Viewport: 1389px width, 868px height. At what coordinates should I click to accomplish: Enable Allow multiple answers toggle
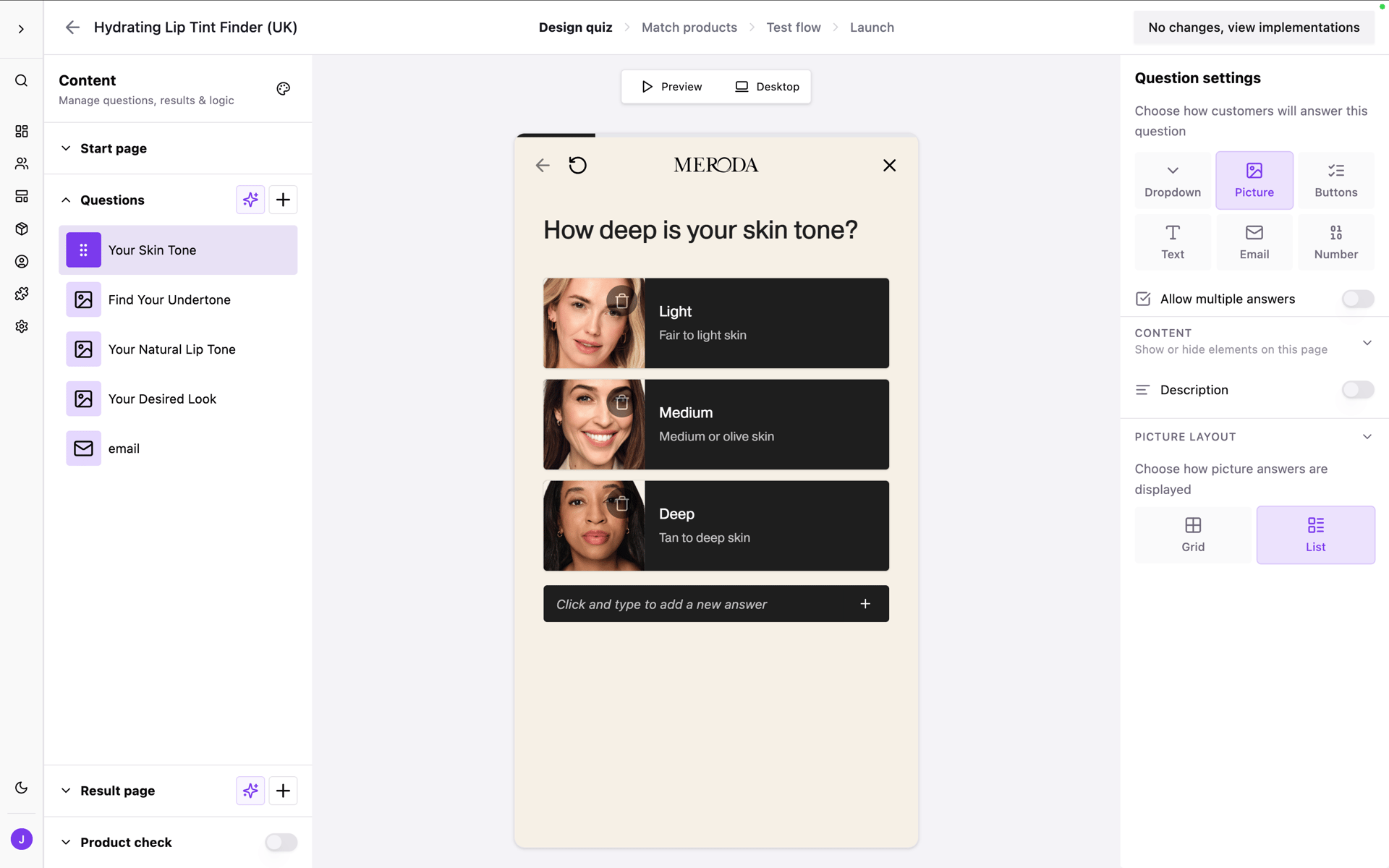(1357, 299)
